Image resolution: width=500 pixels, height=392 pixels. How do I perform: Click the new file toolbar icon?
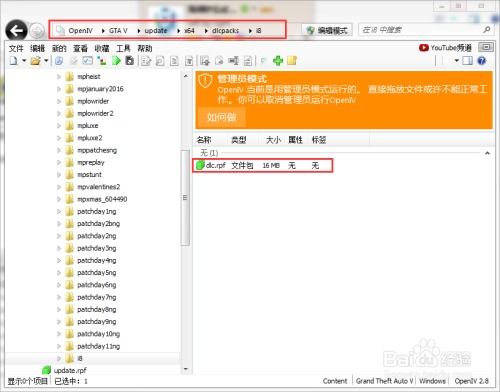pyautogui.click(x=13, y=61)
